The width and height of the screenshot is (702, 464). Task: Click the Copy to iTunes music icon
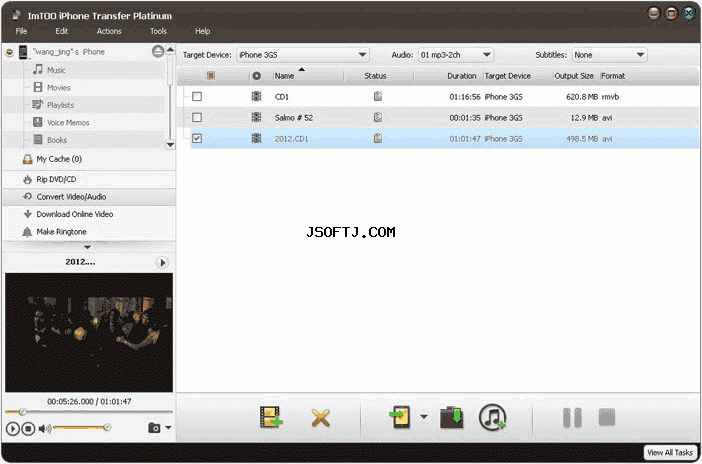pyautogui.click(x=492, y=417)
